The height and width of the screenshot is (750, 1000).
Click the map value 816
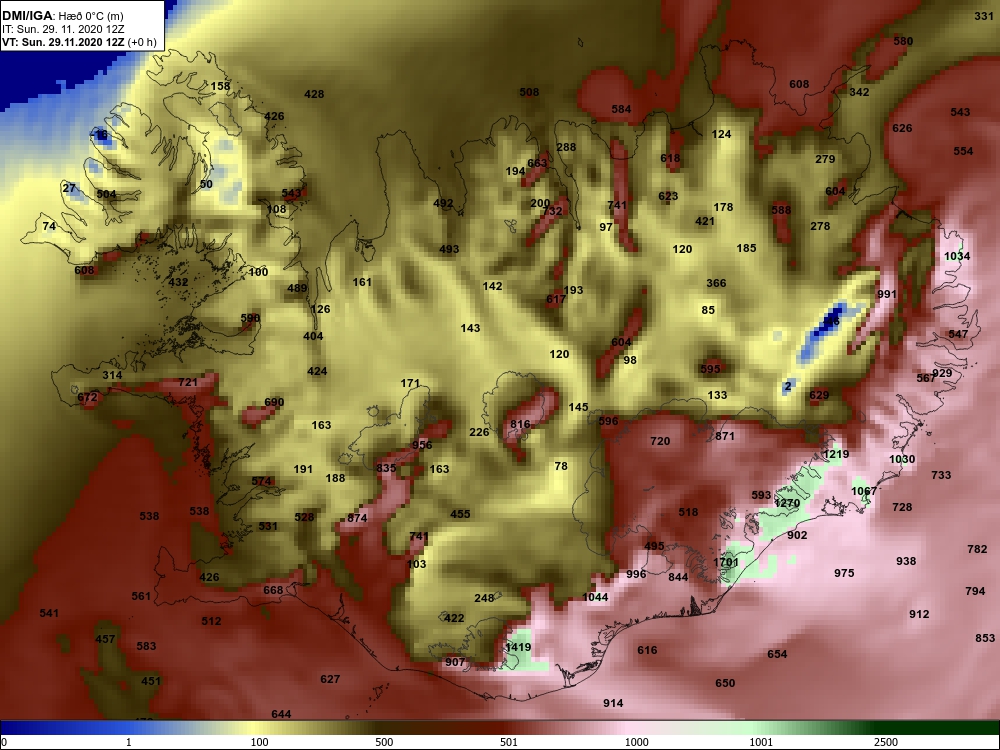pyautogui.click(x=520, y=425)
